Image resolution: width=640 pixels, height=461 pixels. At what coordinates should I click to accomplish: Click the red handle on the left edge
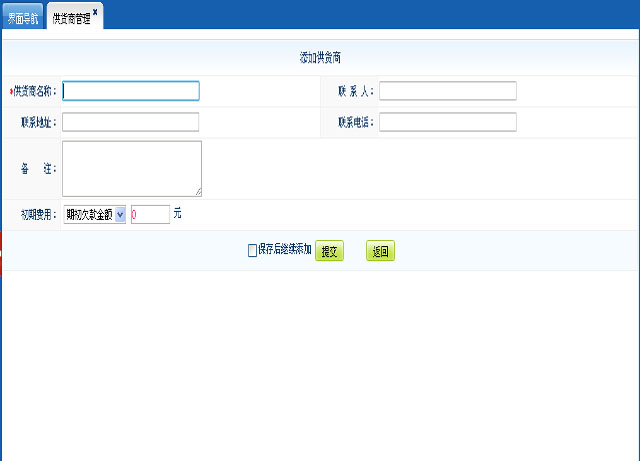coord(2,251)
